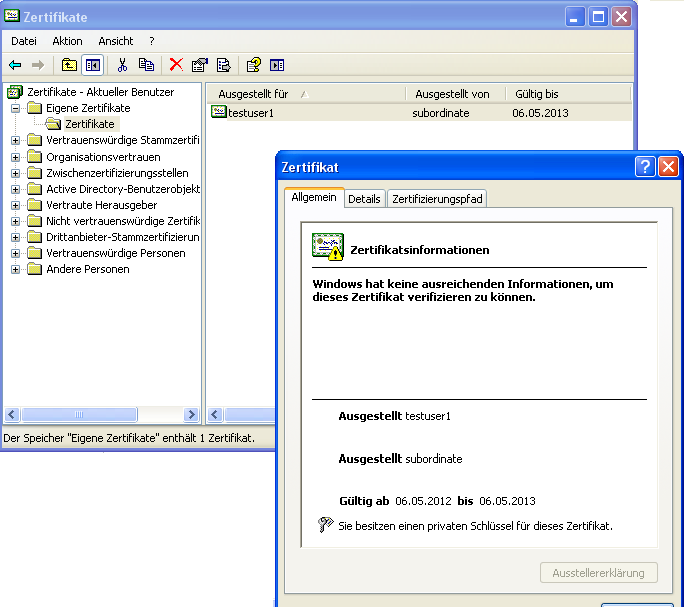Open properties via the toolbar icon

pyautogui.click(x=199, y=65)
